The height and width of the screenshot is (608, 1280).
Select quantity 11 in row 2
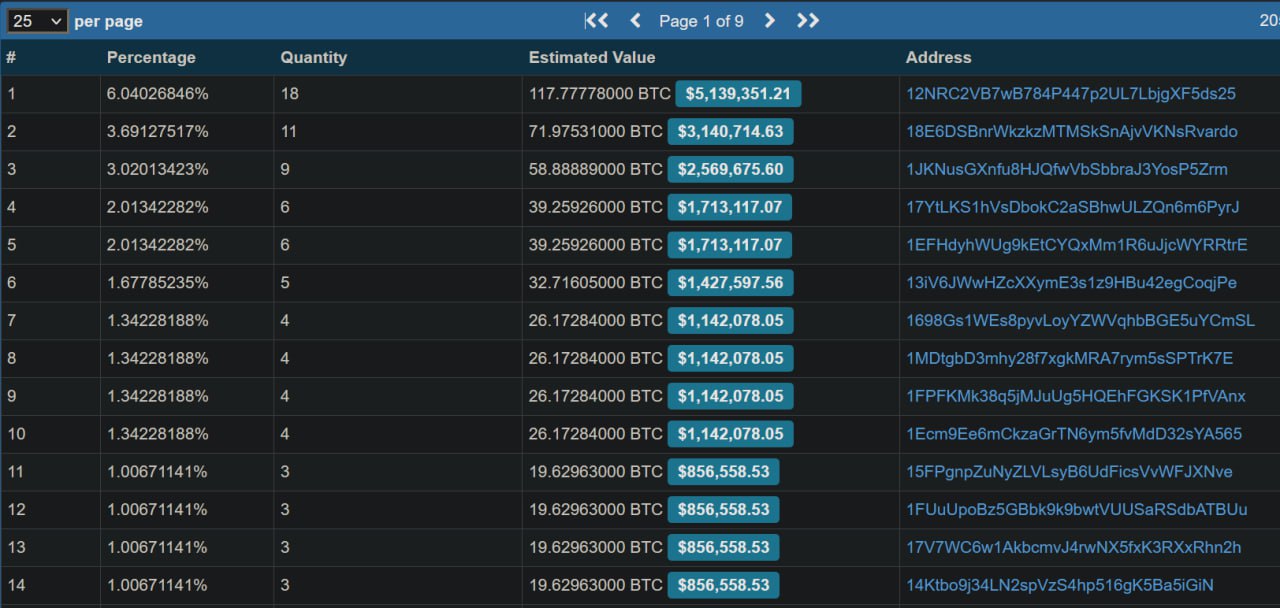pyautogui.click(x=289, y=132)
